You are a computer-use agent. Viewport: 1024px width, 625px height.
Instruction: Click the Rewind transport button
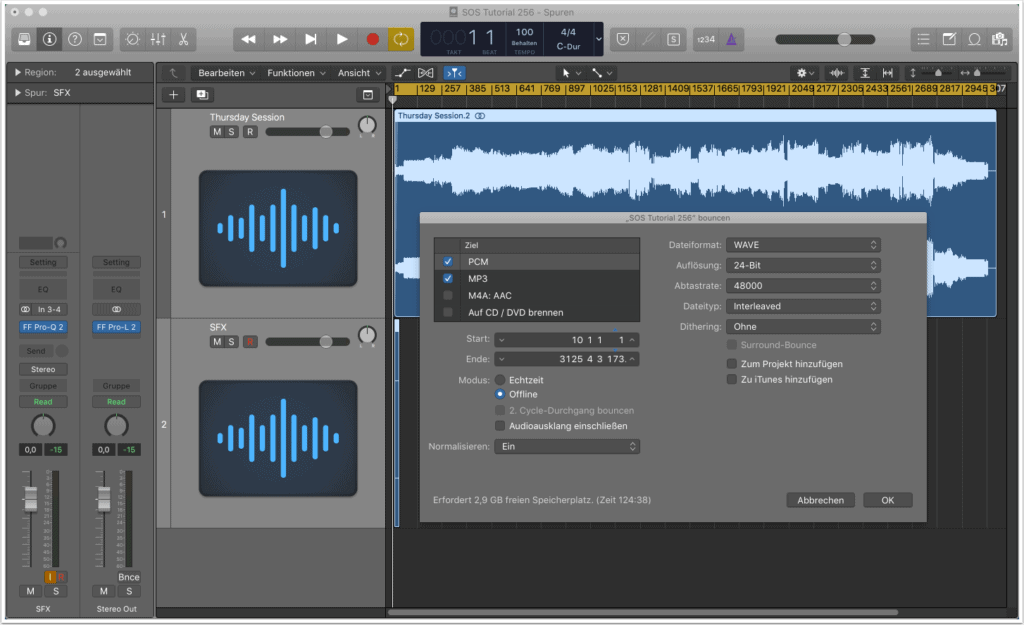(249, 39)
